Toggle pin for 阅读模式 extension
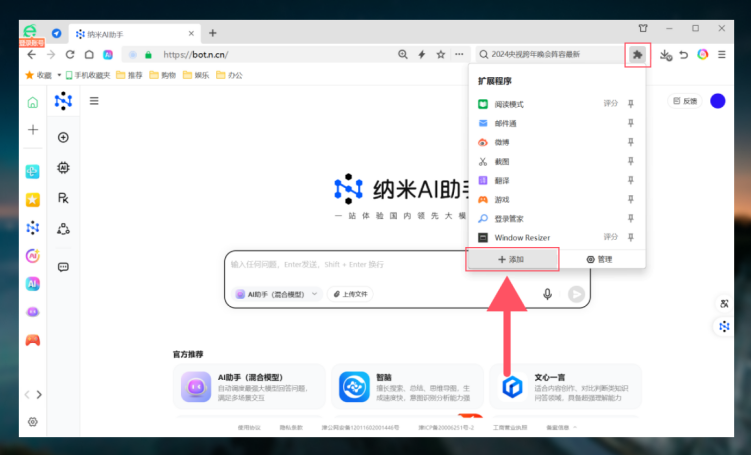This screenshot has height=455, width=751. [x=631, y=103]
